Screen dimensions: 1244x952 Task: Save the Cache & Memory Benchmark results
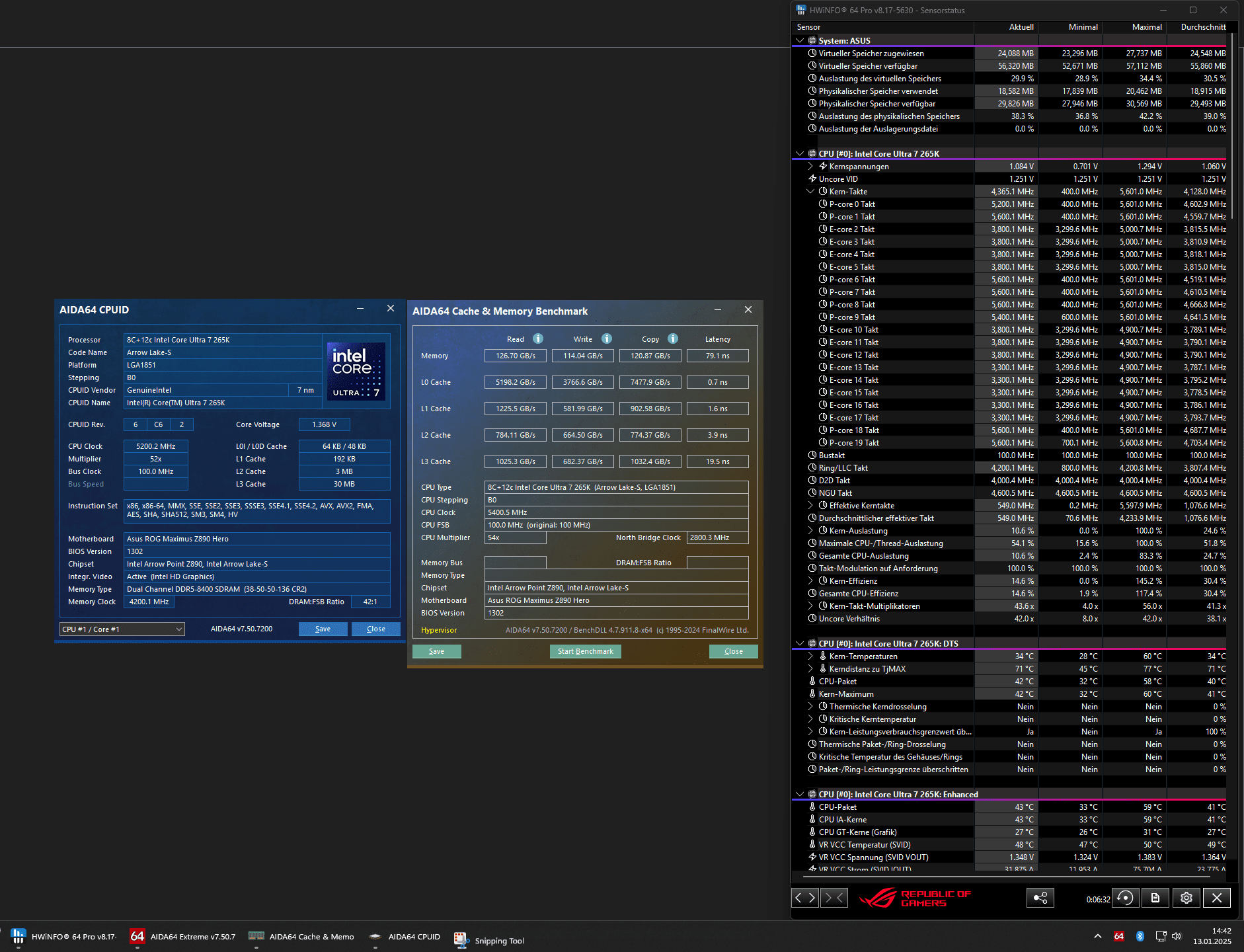[x=437, y=652]
